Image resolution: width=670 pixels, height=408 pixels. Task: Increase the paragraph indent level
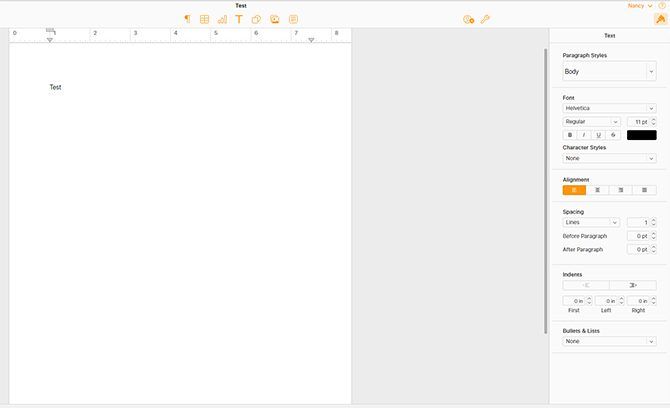tap(633, 285)
